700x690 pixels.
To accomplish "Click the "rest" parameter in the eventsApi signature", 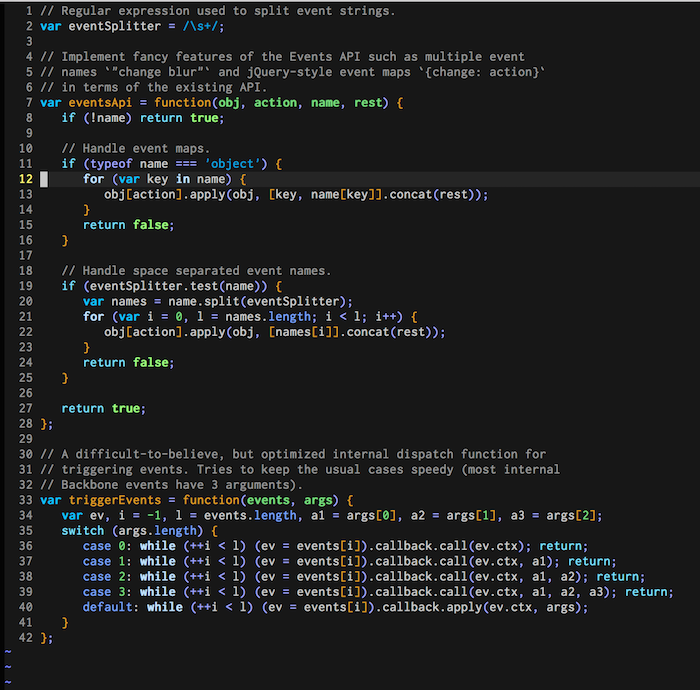I will [368, 103].
